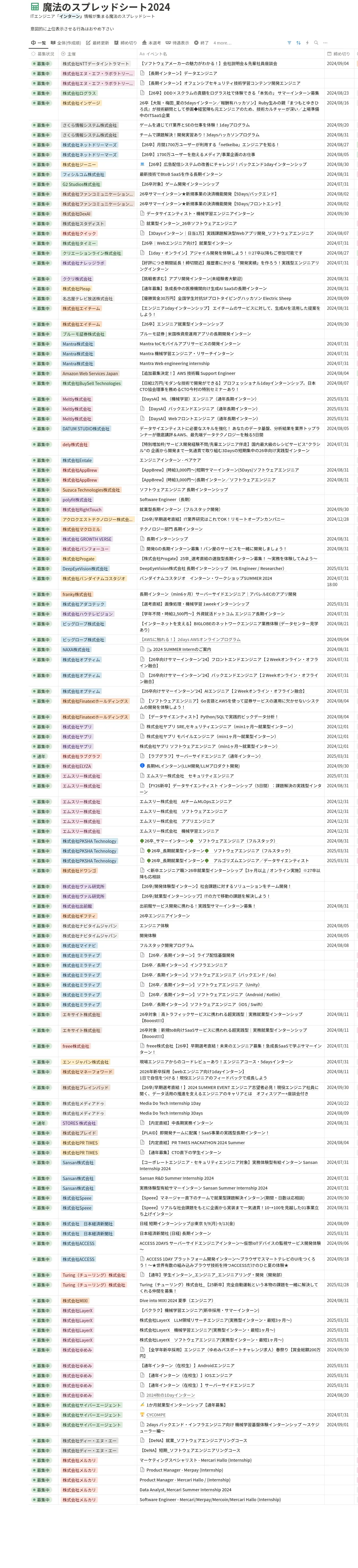The height and width of the screenshot is (1568, 358).
Task: Click page icon of 【1day・オンライン】アジャイル開発 row
Action: pyautogui.click(x=142, y=252)
